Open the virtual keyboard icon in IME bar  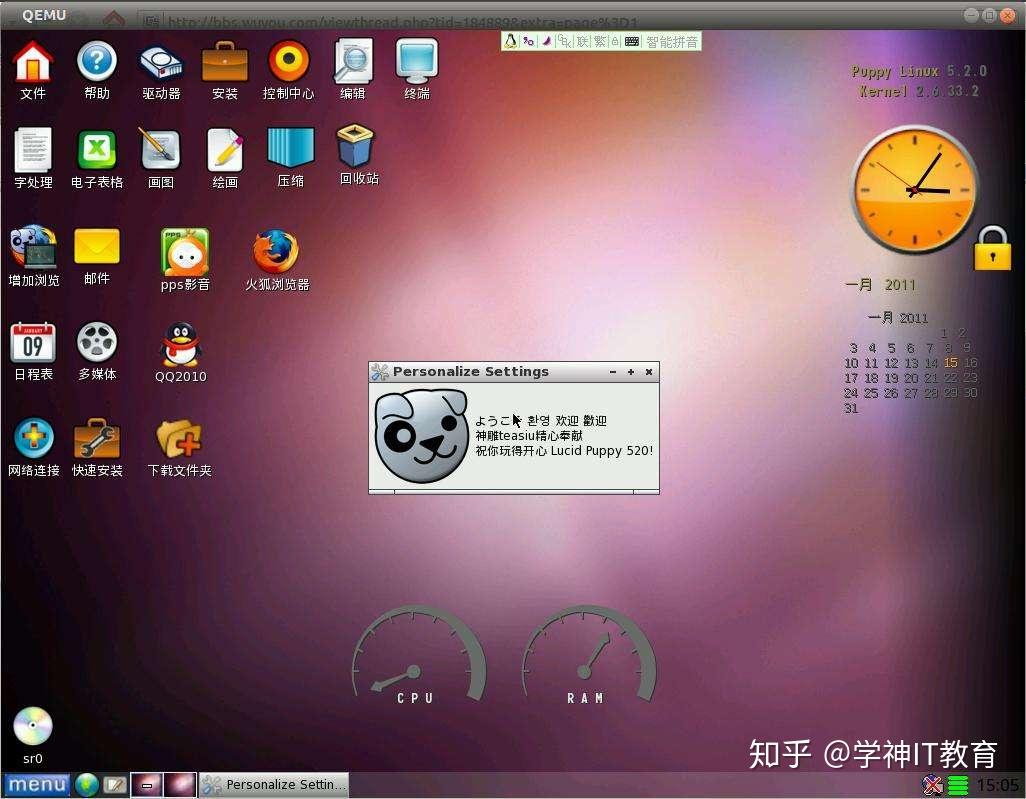(631, 41)
